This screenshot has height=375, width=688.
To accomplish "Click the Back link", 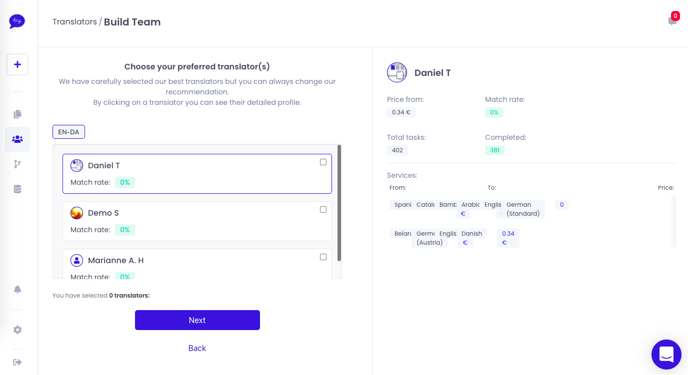I will pos(197,348).
